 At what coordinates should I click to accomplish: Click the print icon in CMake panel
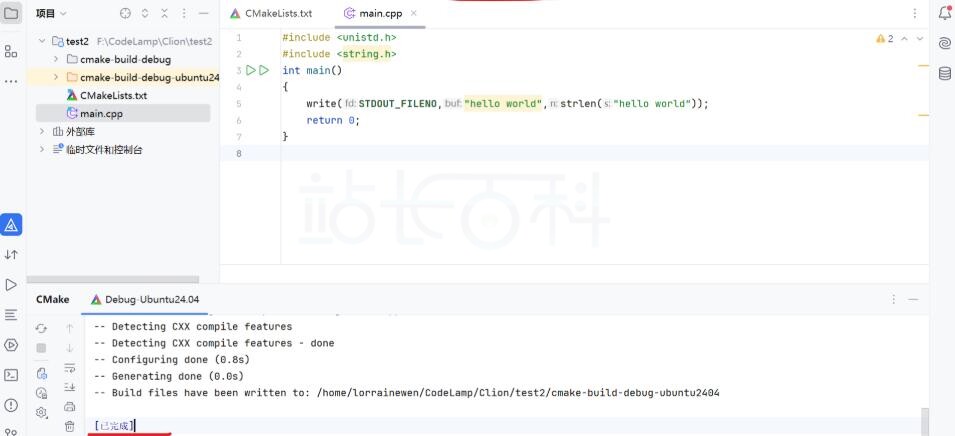[69, 407]
